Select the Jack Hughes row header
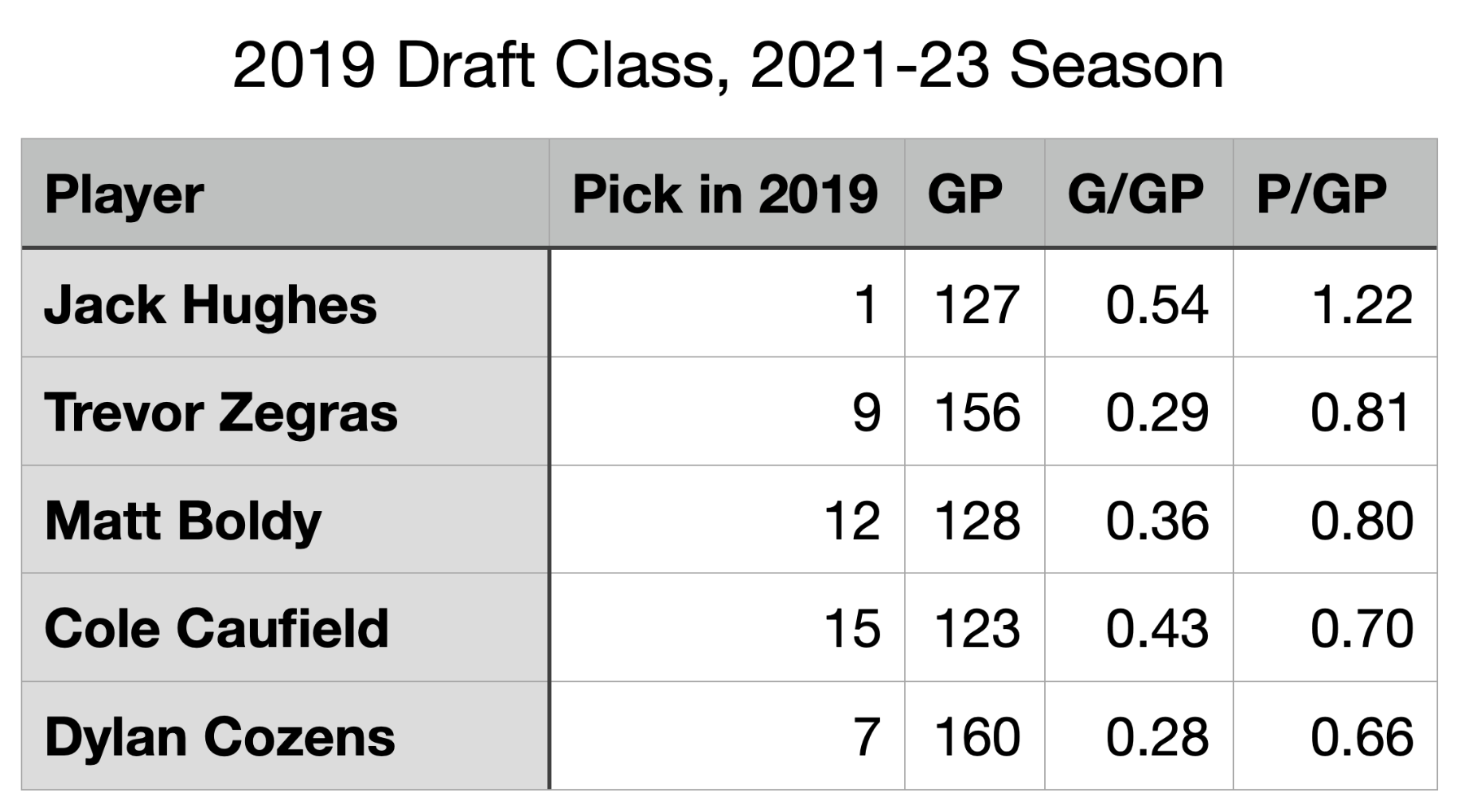 [211, 304]
